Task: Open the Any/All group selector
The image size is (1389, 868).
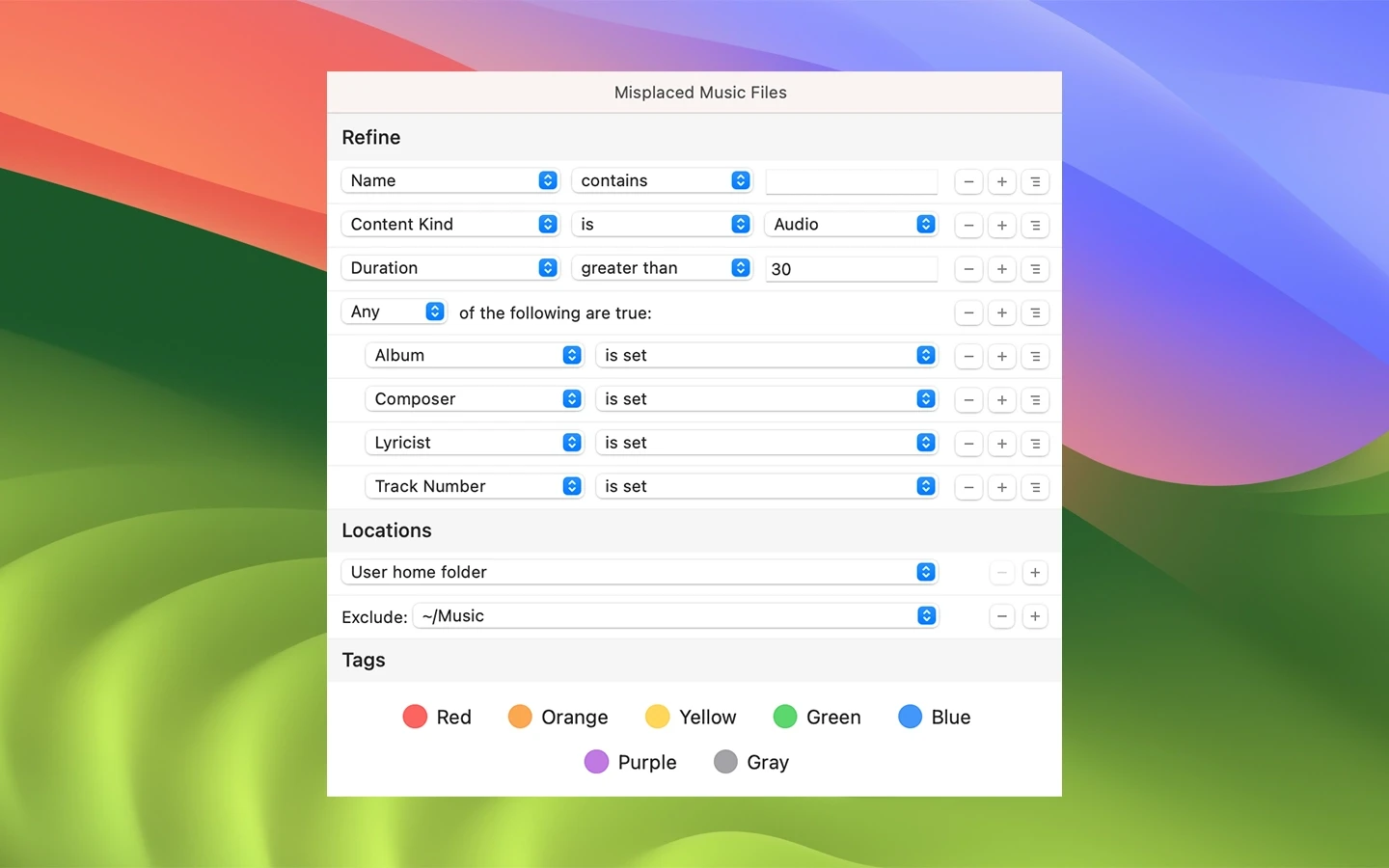Action: point(394,312)
